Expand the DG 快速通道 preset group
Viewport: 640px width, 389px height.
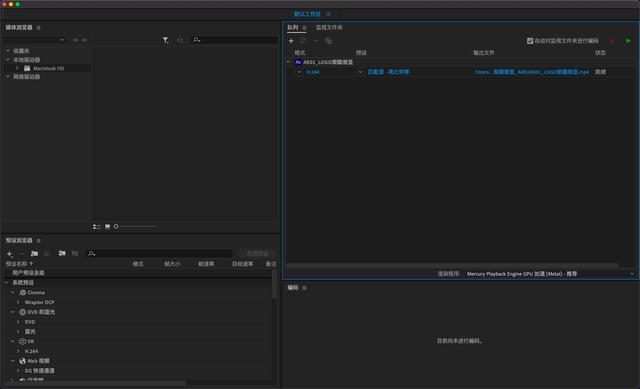[x=18, y=371]
